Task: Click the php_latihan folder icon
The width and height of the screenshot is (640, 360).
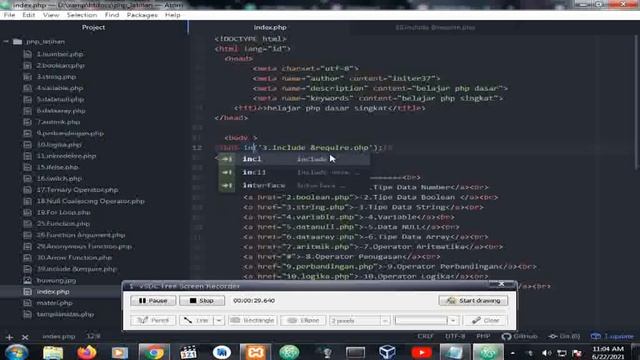Action: pyautogui.click(x=17, y=42)
